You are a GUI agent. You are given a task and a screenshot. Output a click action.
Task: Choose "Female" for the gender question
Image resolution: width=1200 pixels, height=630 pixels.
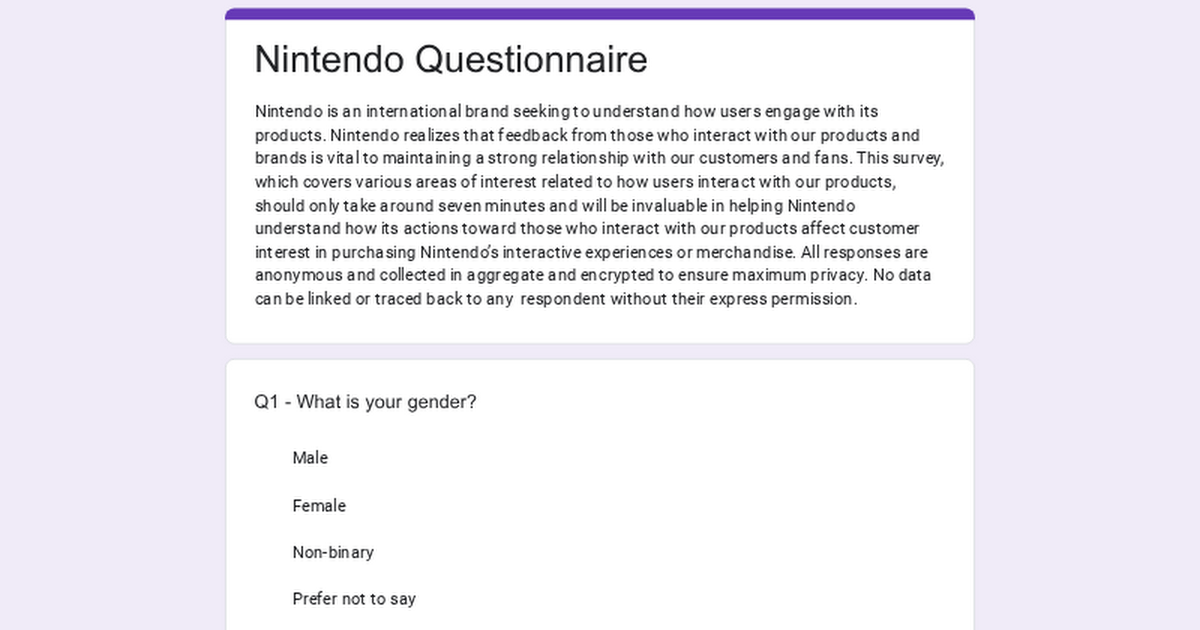319,506
